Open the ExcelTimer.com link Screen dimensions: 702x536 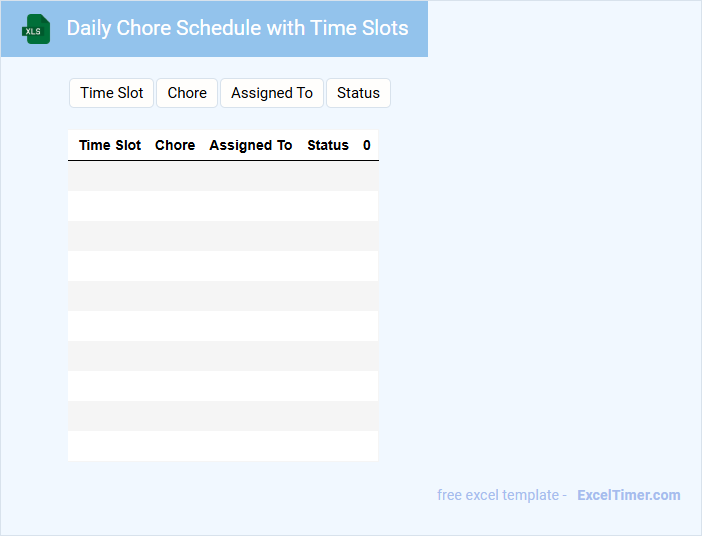pyautogui.click(x=628, y=495)
